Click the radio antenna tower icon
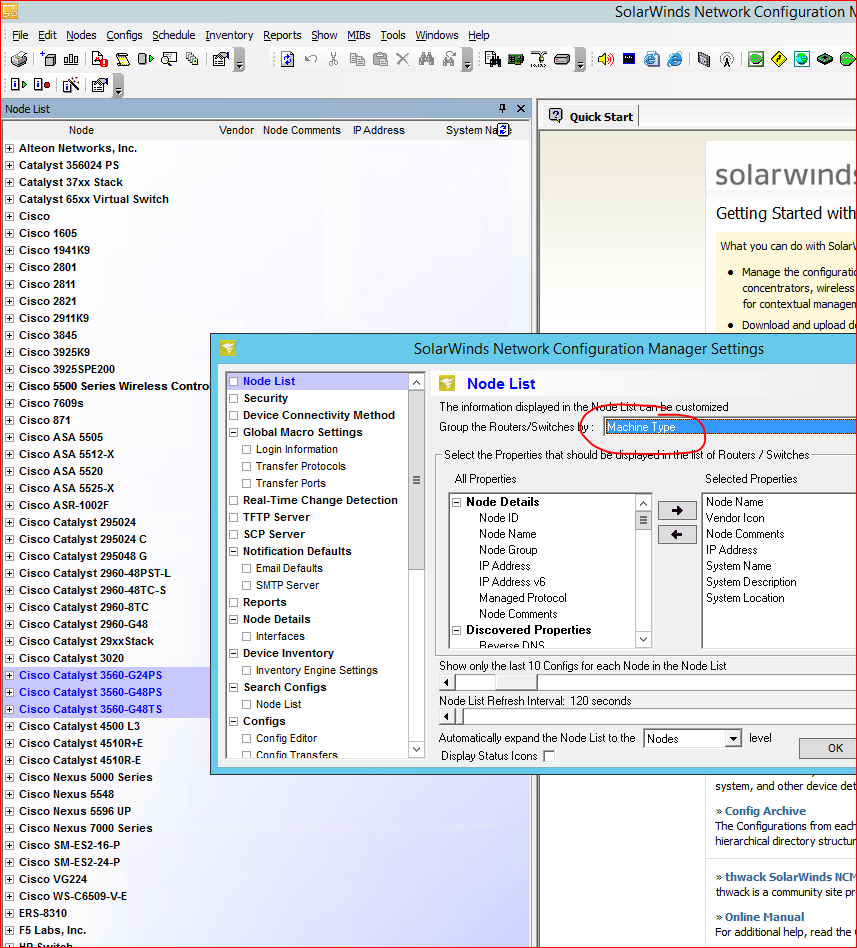The image size is (857, 948). click(727, 59)
